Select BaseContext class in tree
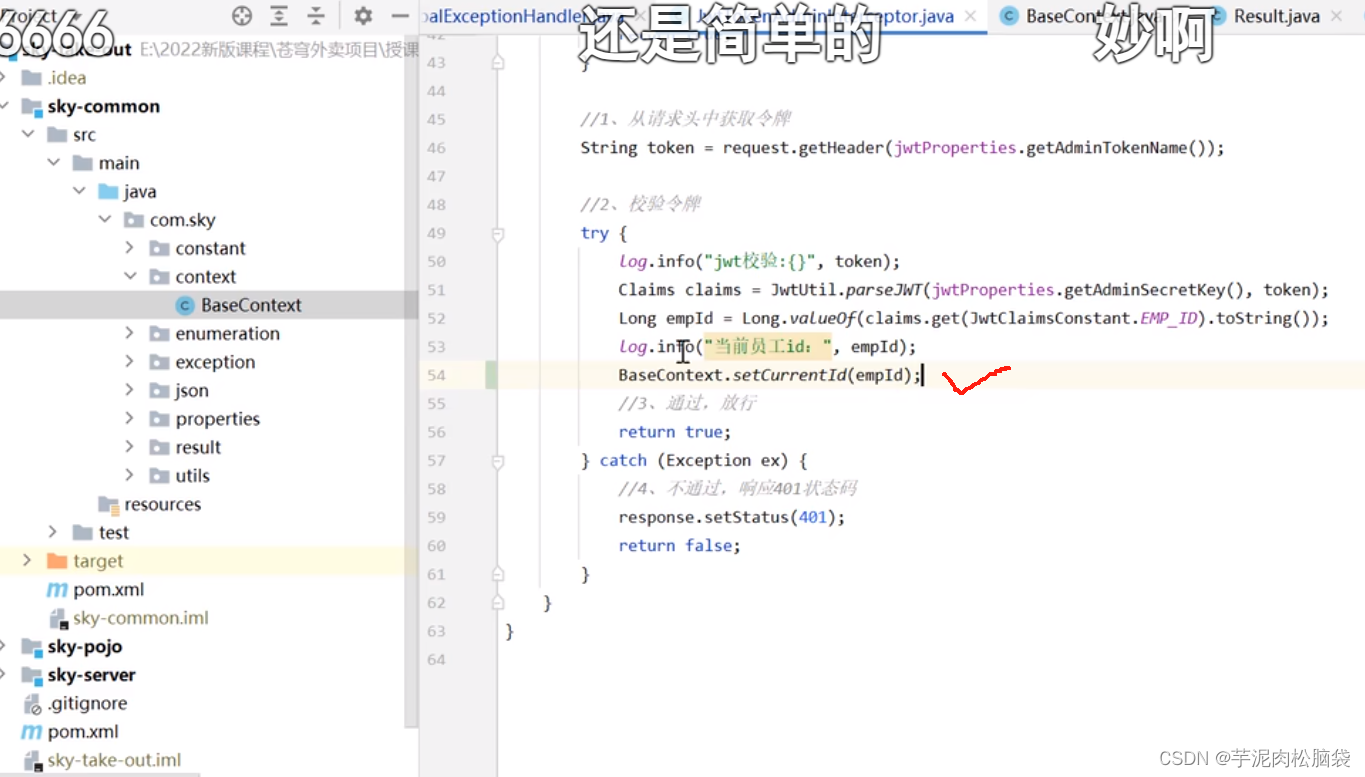This screenshot has width=1365, height=777. tap(251, 305)
